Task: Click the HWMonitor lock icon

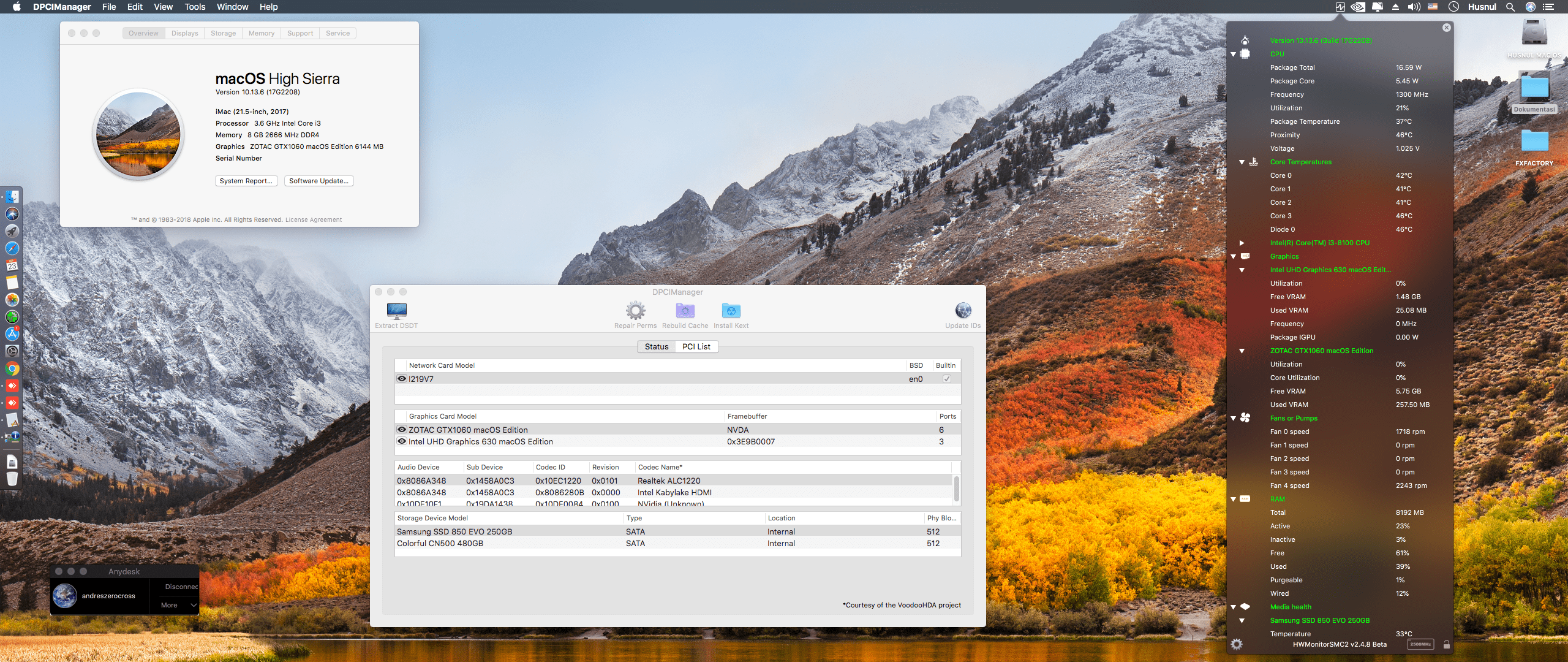Action: click(x=1446, y=644)
